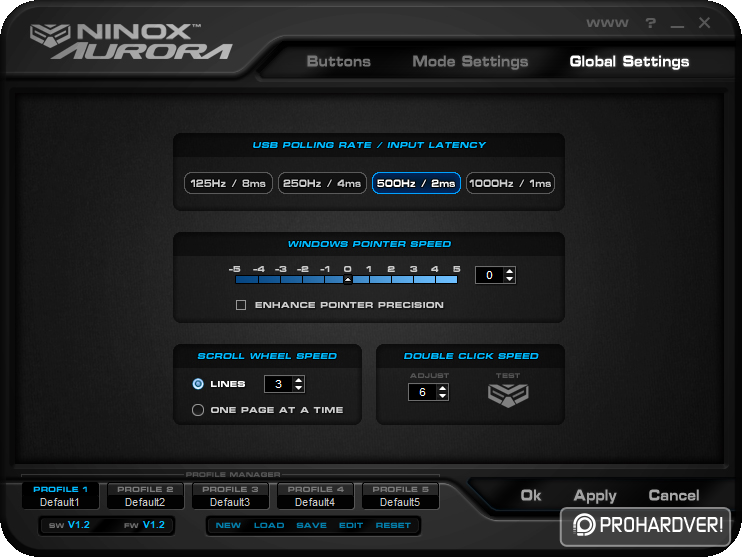Select the Lines scroll option
The height and width of the screenshot is (557, 742).
(x=198, y=384)
